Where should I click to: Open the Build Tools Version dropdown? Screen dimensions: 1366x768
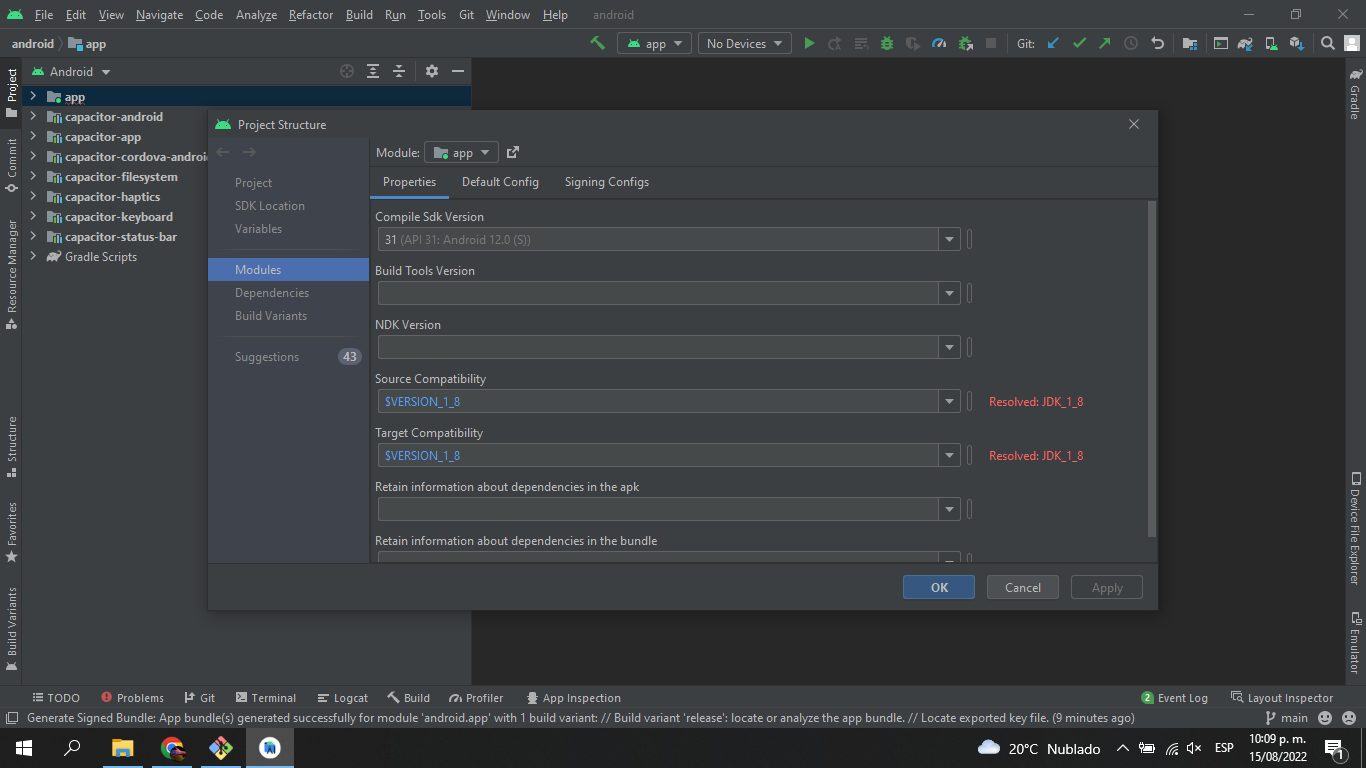[x=950, y=293]
